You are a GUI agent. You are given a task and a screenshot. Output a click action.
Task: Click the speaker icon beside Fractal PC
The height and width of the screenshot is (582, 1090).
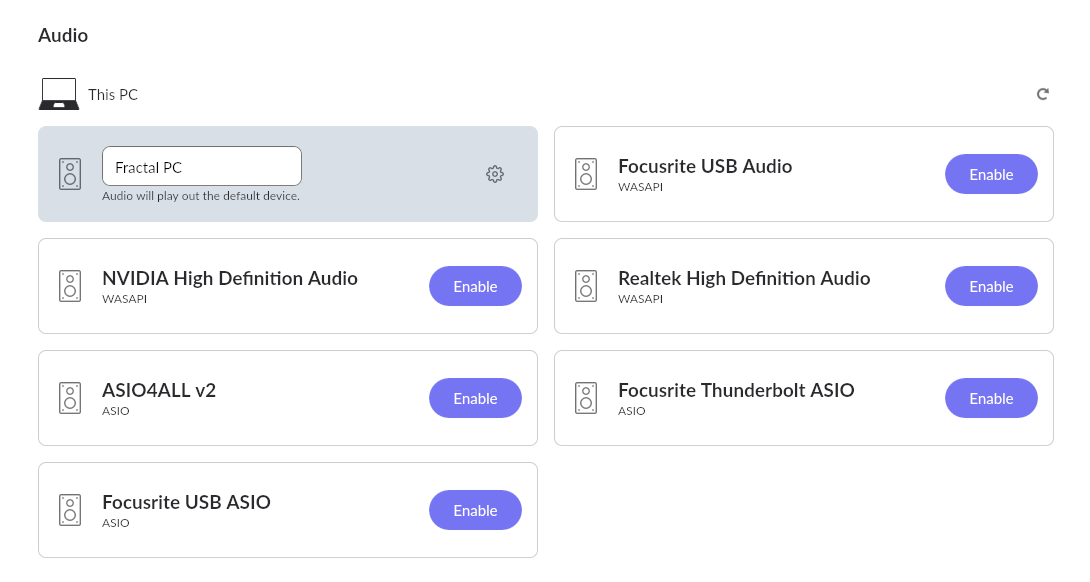click(70, 174)
